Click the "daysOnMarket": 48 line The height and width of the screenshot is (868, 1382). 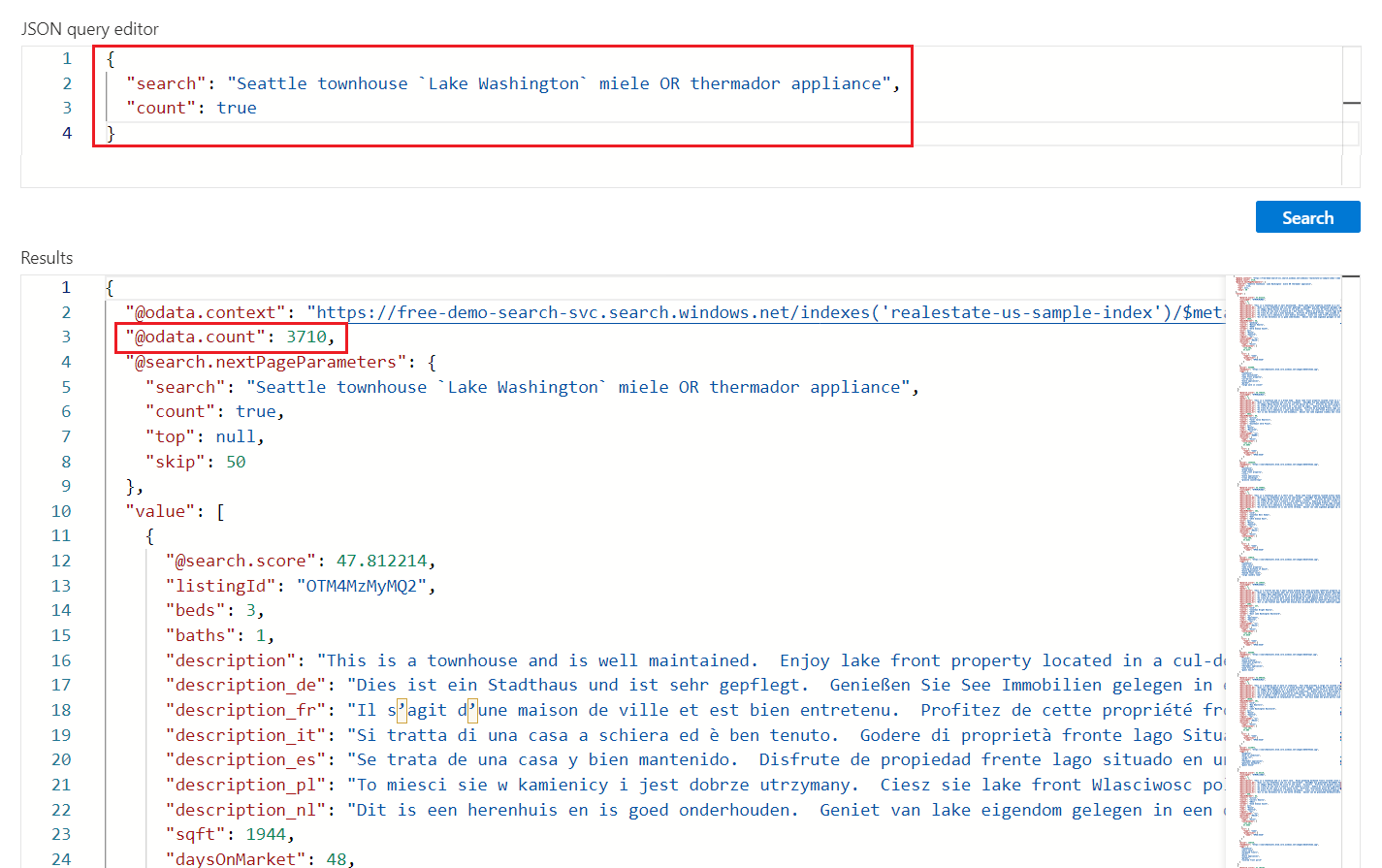coord(260,858)
